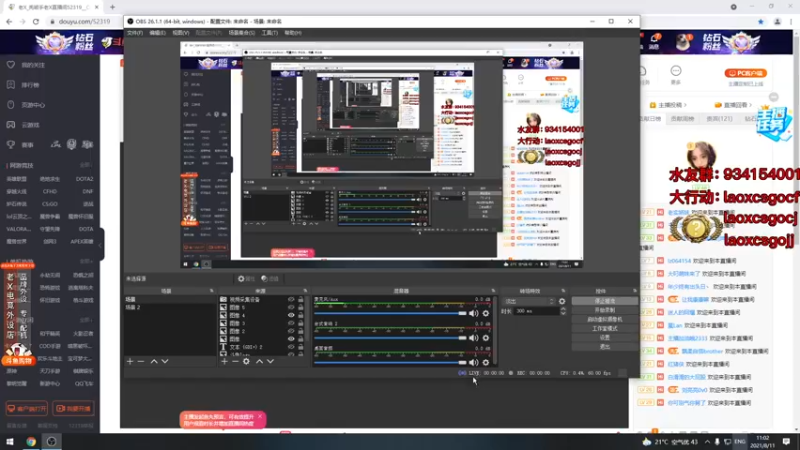Screen dimensions: 800x450
Task: Switch to 贵宾(121) tab on Douyu
Action: coord(719,118)
